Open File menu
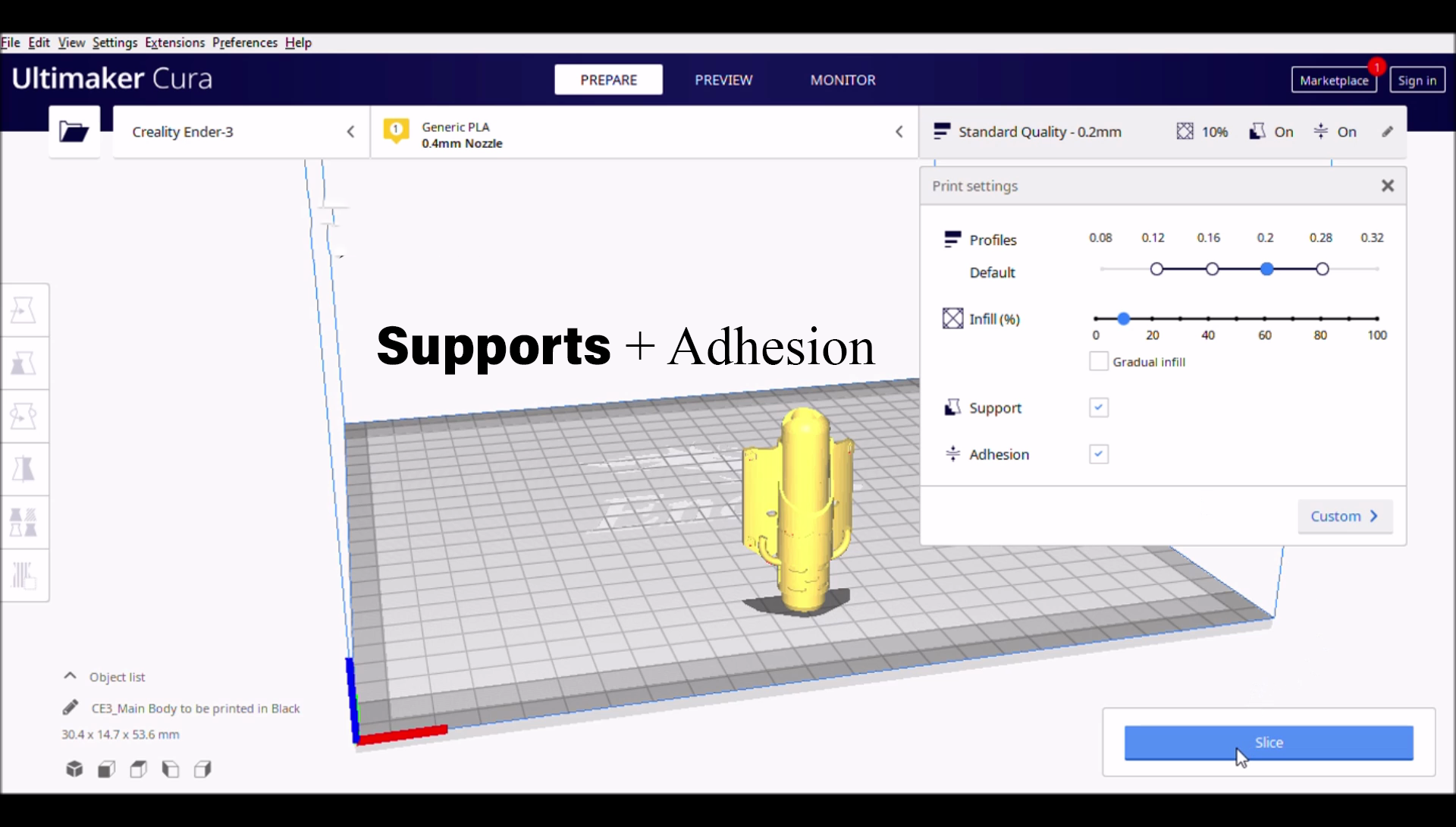The image size is (1456, 827). coord(11,42)
